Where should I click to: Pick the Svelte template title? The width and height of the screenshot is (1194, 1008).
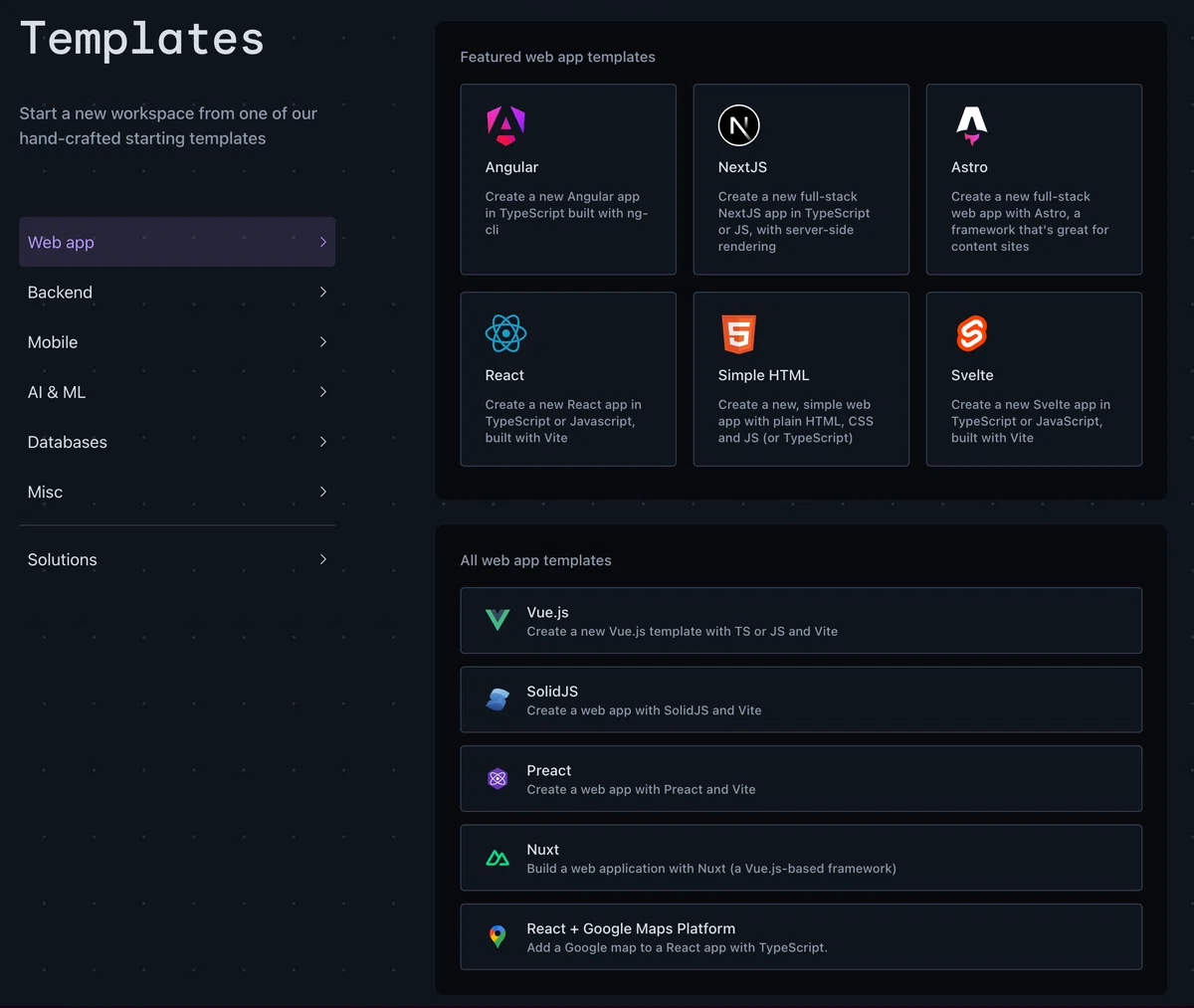coord(972,375)
